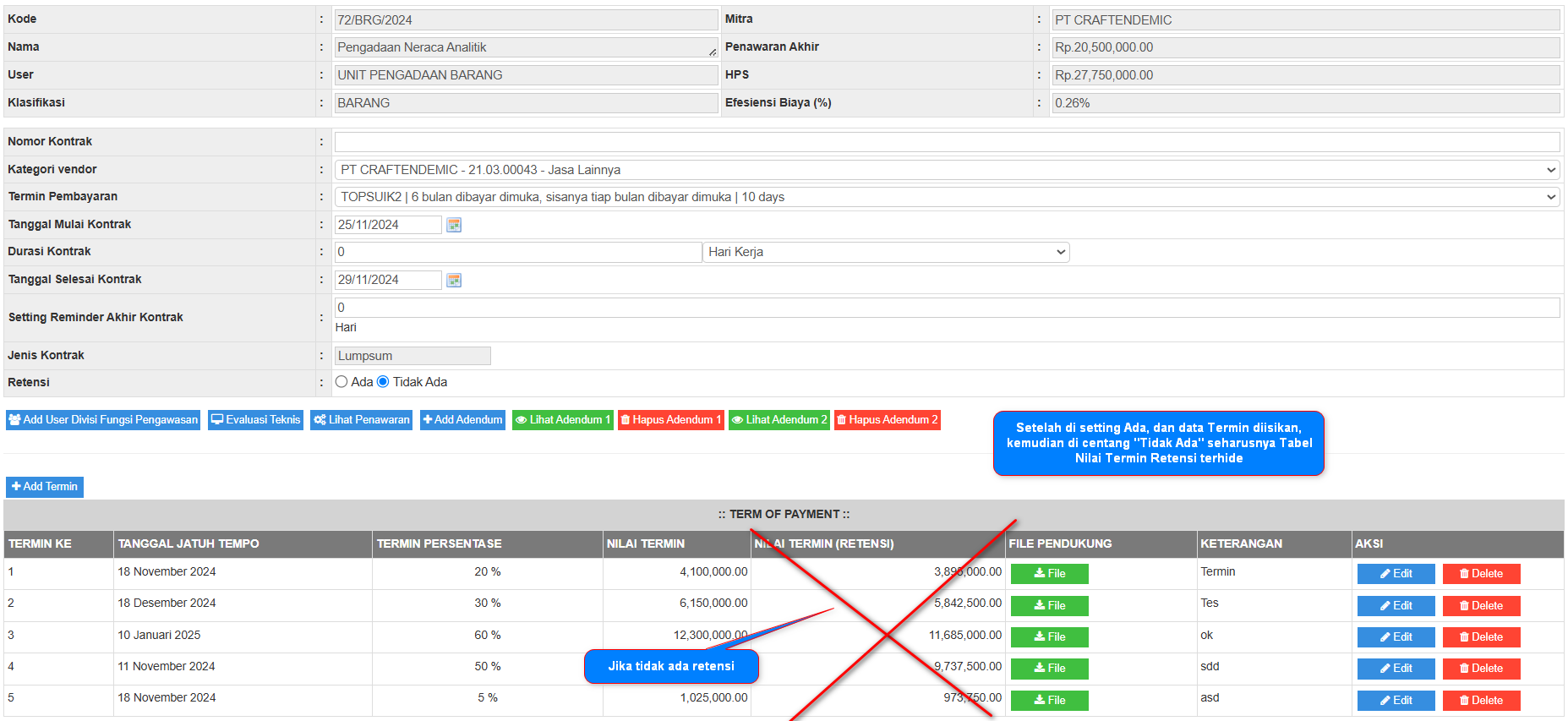Open calendar picker for Tanggal Mulai Kontrak

[454, 225]
